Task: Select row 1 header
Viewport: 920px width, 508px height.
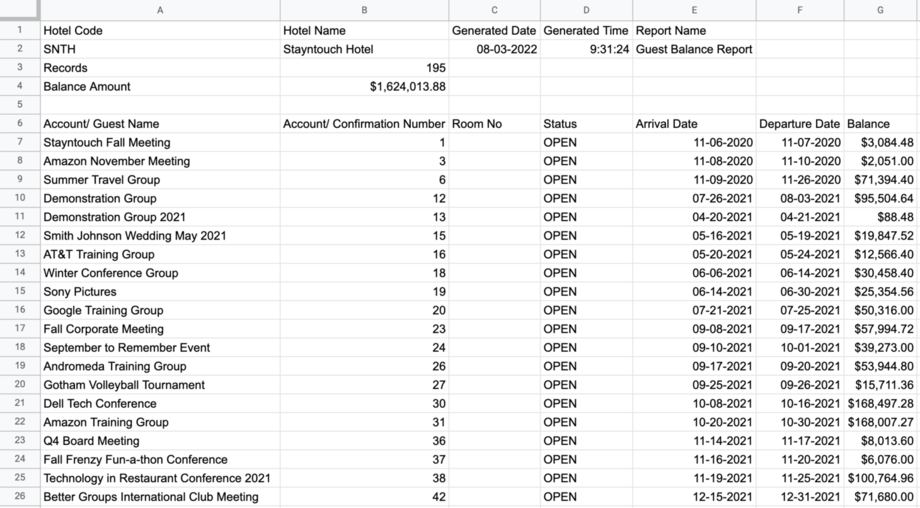Action: pos(20,31)
